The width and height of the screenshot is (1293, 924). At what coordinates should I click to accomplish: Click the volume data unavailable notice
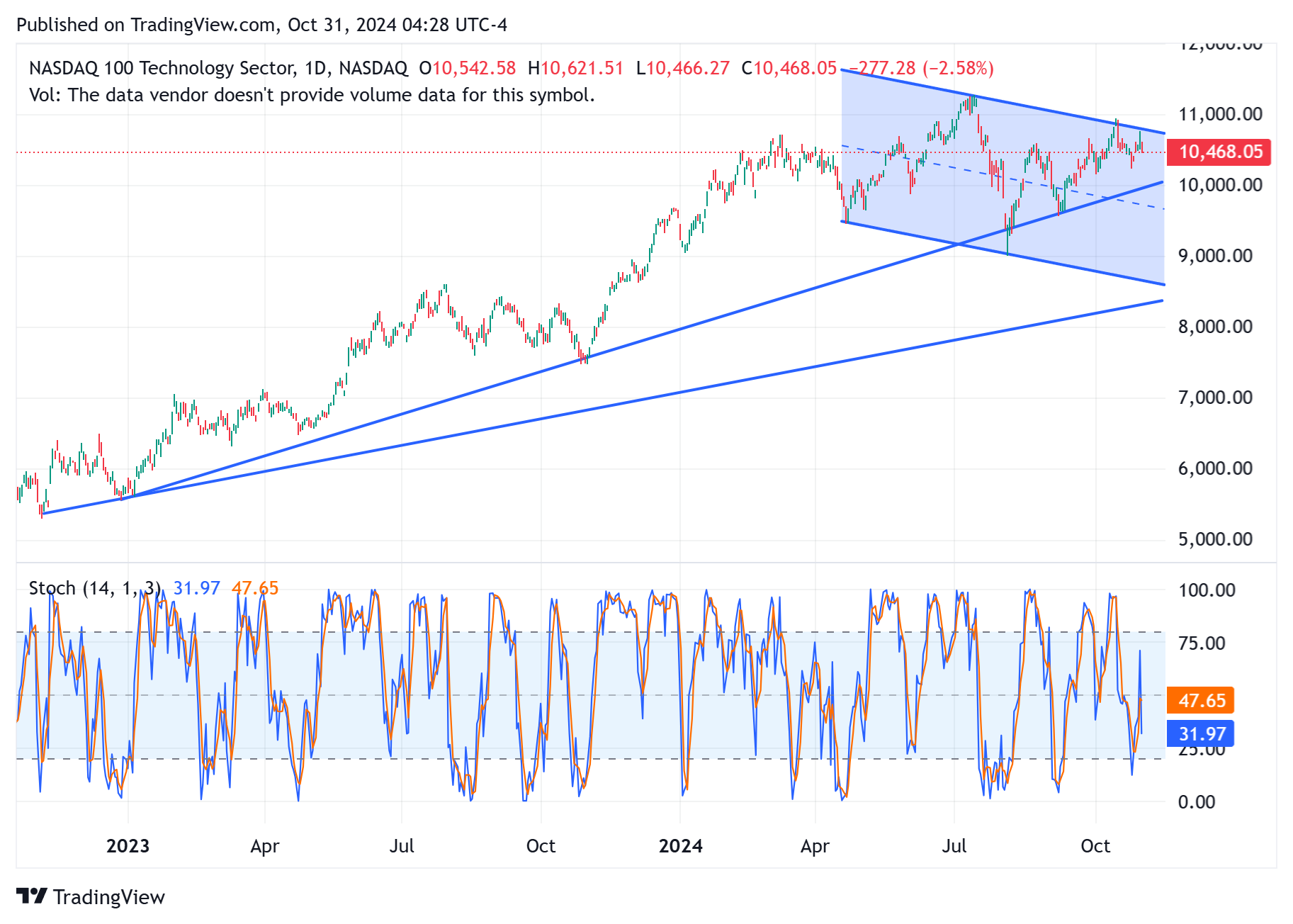coord(312,95)
